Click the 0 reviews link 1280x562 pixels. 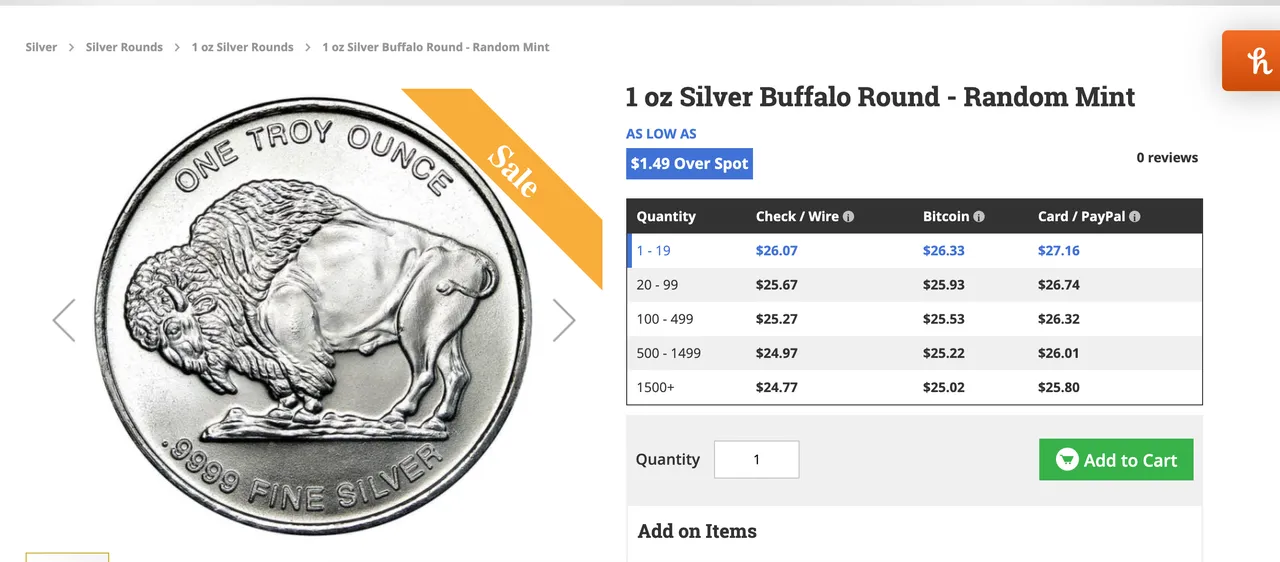(1167, 157)
